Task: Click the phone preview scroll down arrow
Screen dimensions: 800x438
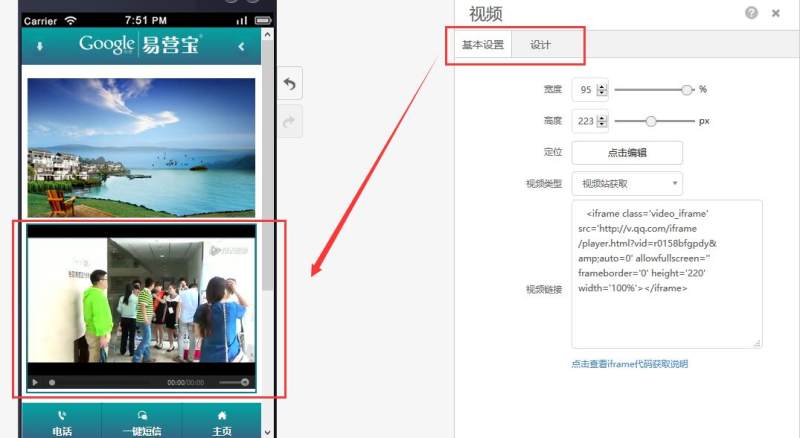Action: click(x=267, y=432)
